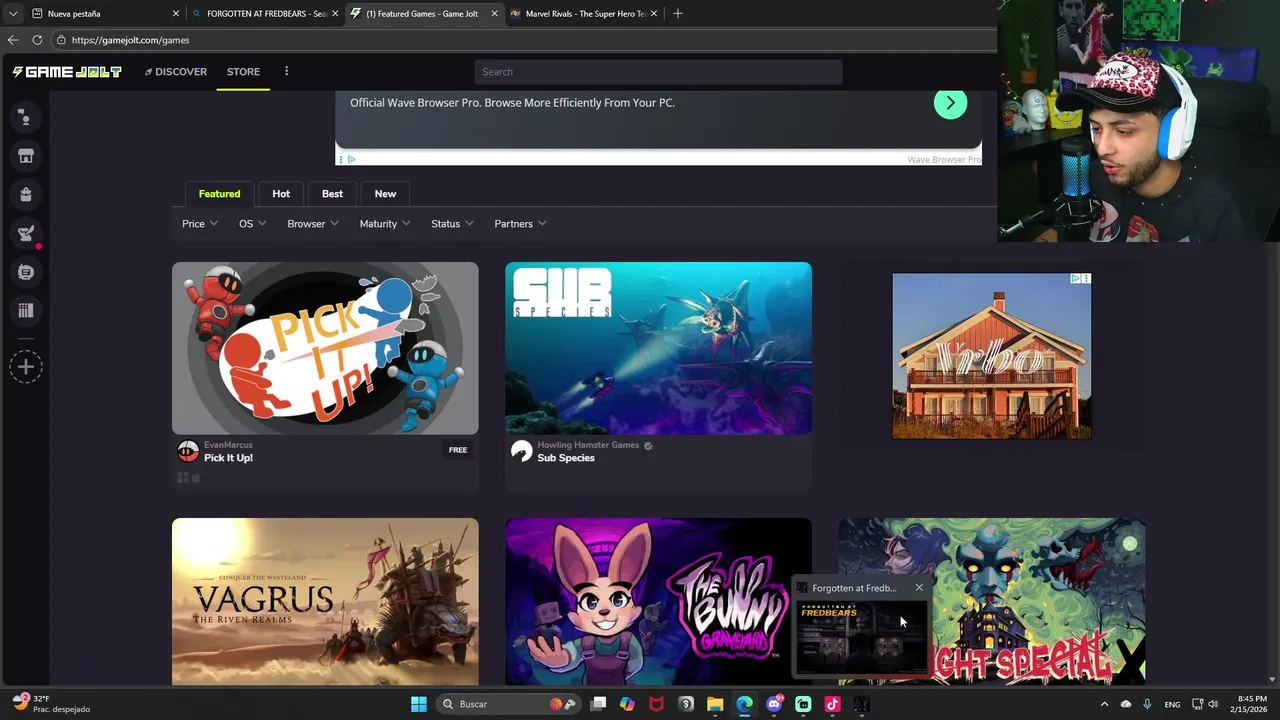Click the microphone tray icon
This screenshot has width=1280, height=720.
1147,704
